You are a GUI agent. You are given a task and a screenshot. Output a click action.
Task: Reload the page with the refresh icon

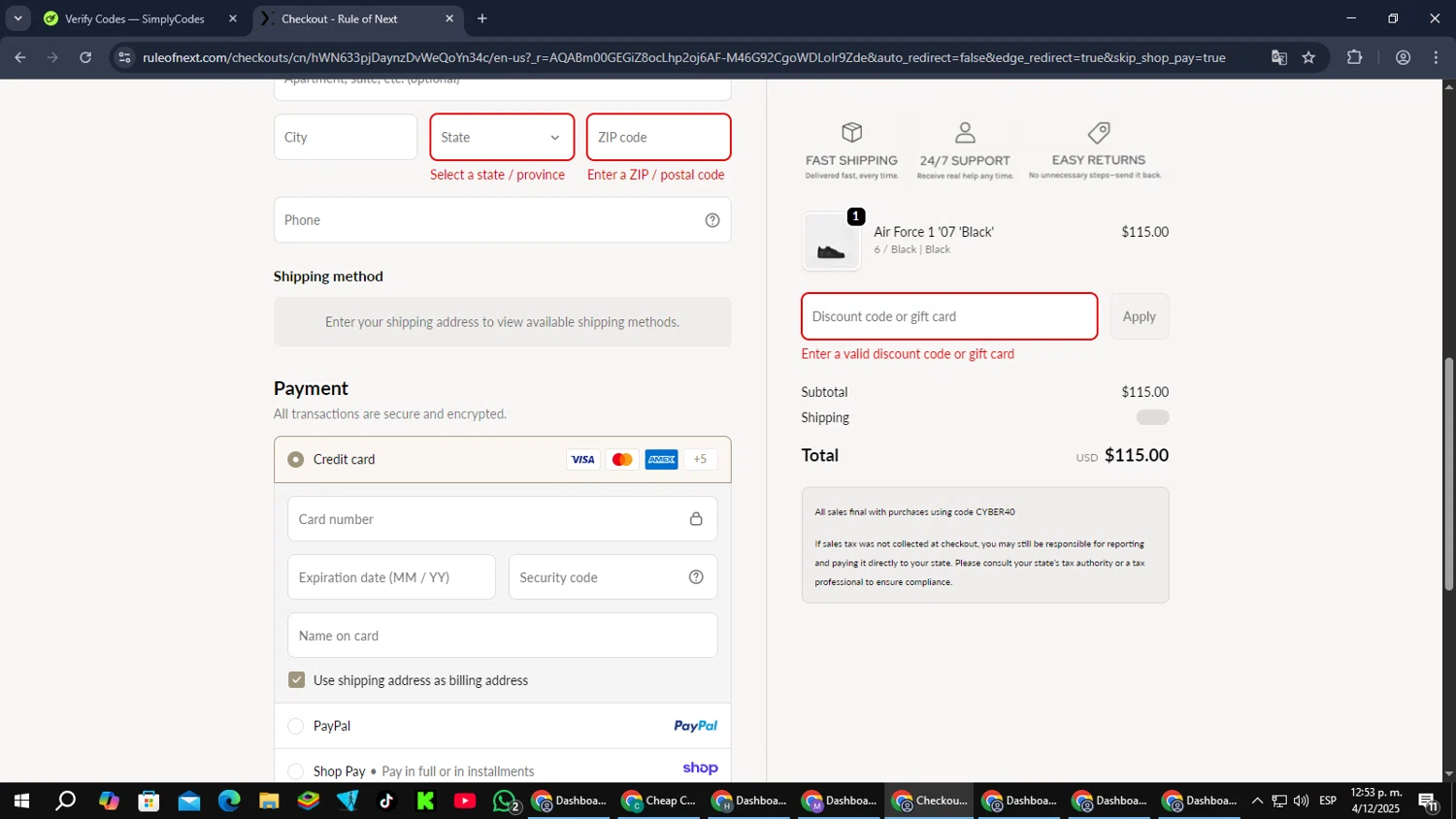[85, 57]
